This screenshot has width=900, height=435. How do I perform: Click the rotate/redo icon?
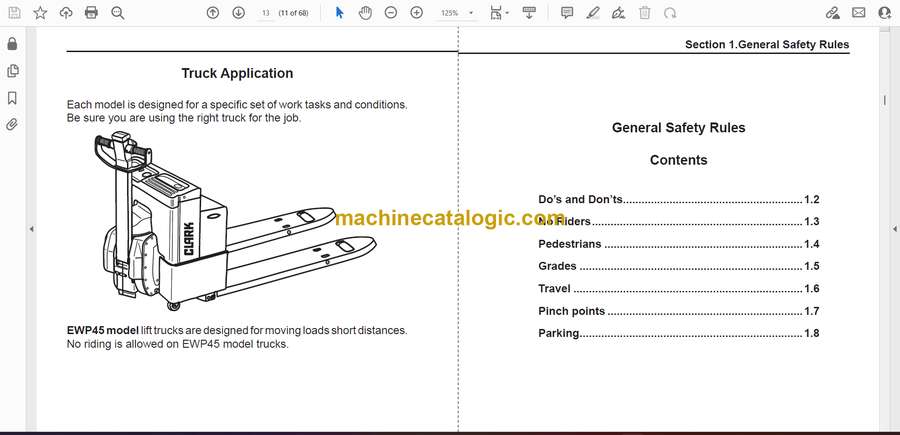coord(670,13)
